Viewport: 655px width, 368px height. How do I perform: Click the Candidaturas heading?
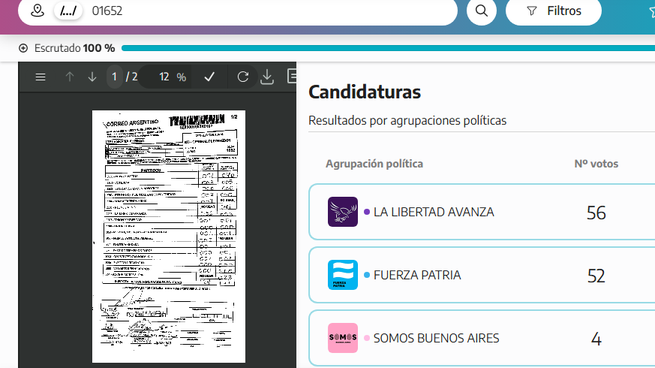click(x=365, y=92)
